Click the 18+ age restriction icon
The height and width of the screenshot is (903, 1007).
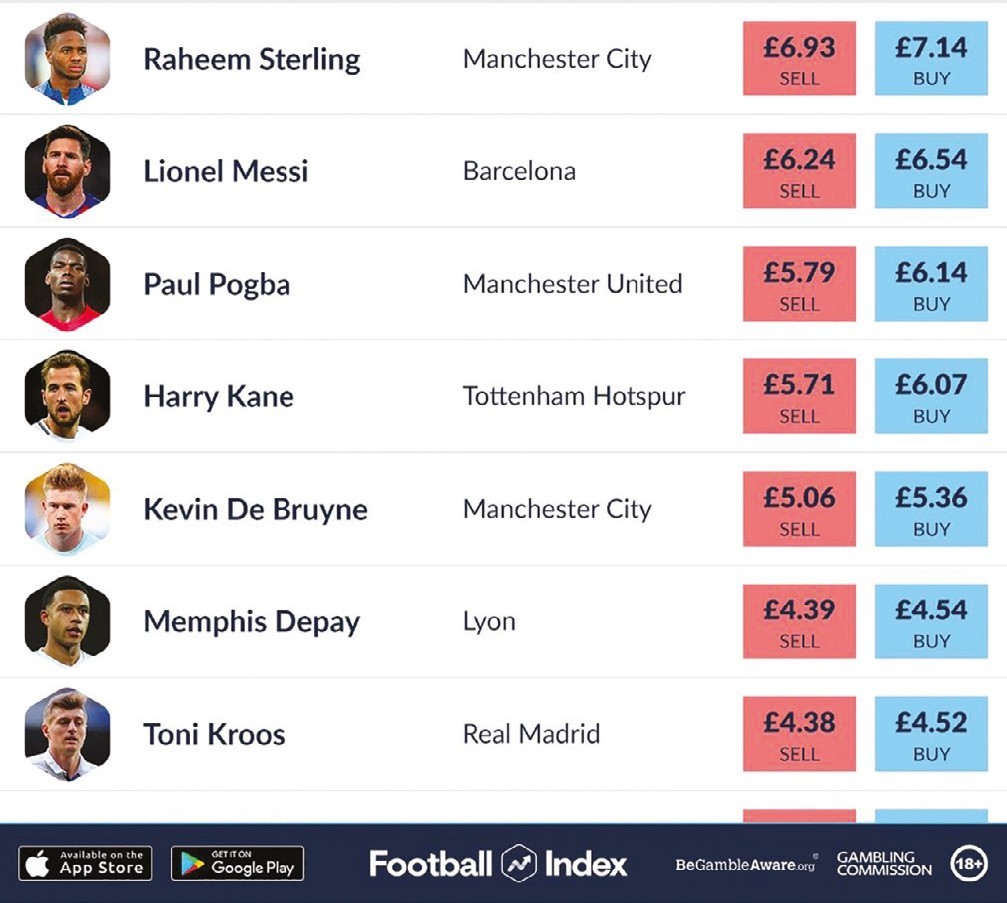(x=968, y=863)
